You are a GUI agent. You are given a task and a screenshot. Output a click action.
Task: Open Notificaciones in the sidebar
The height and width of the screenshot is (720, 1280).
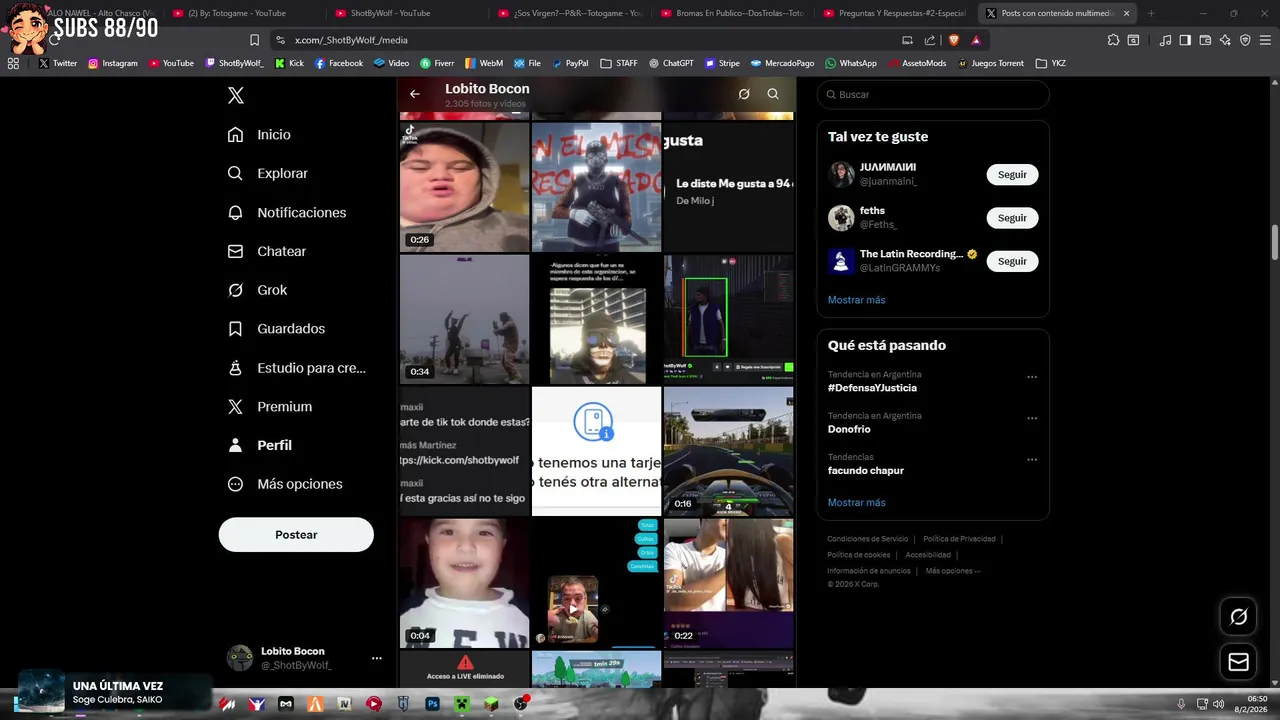[x=286, y=212]
